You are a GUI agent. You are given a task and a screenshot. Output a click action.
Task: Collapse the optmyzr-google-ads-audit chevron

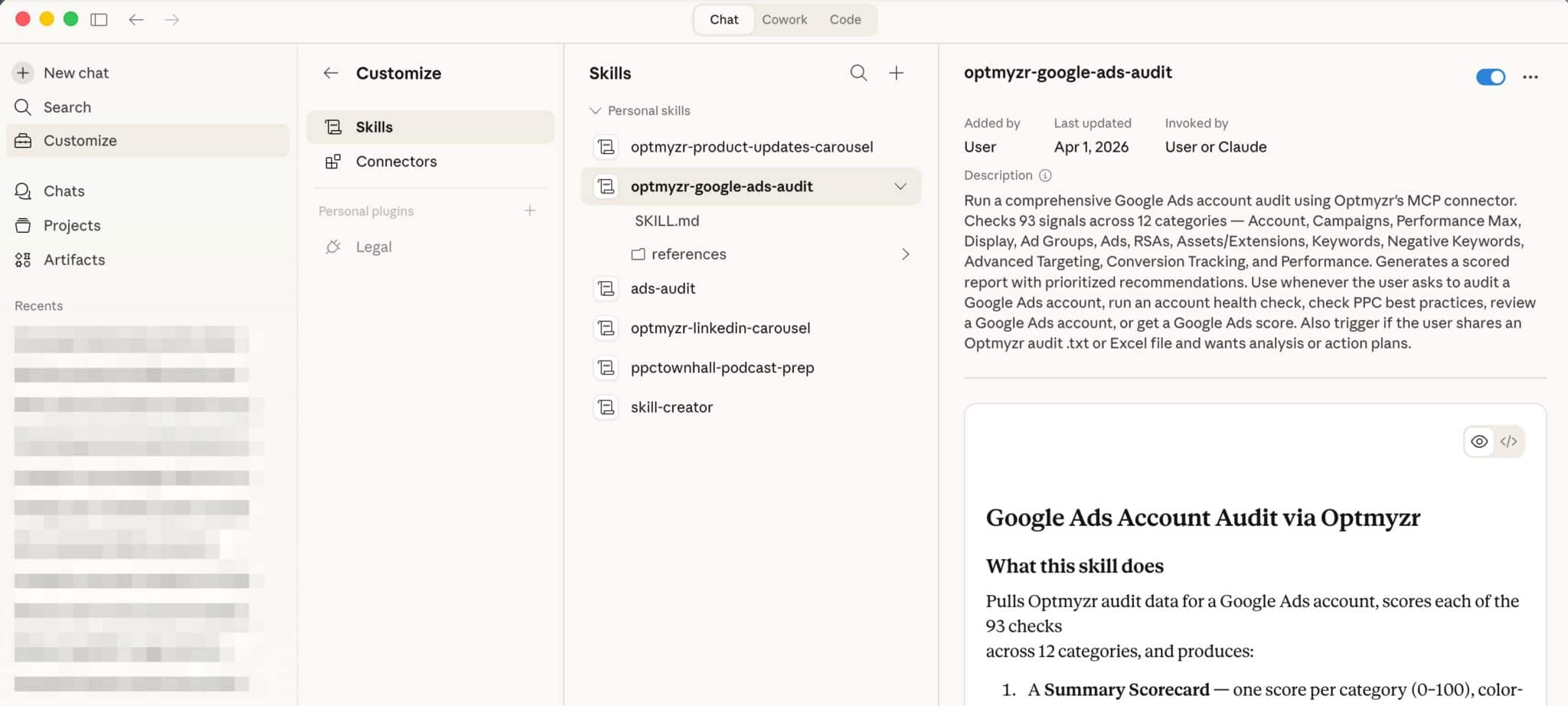pyautogui.click(x=900, y=187)
